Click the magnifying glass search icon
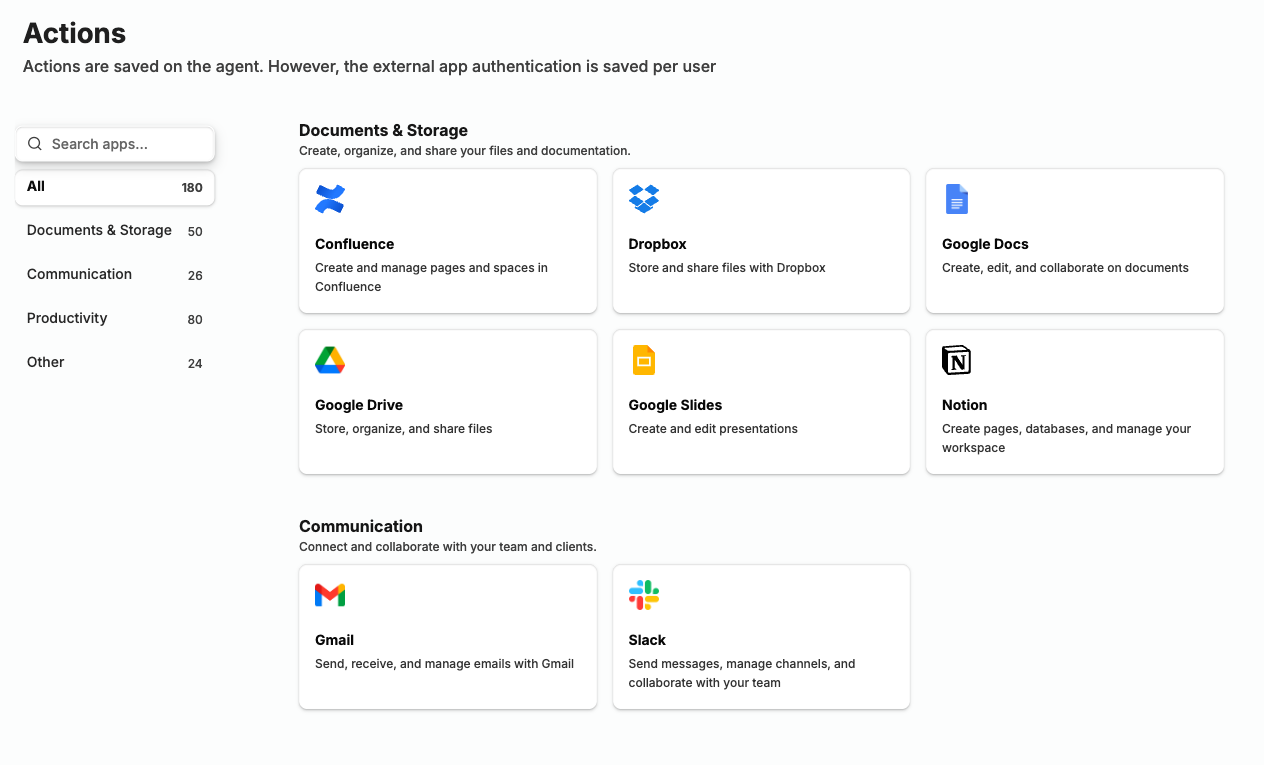Viewport: 1264px width, 765px height. click(35, 144)
